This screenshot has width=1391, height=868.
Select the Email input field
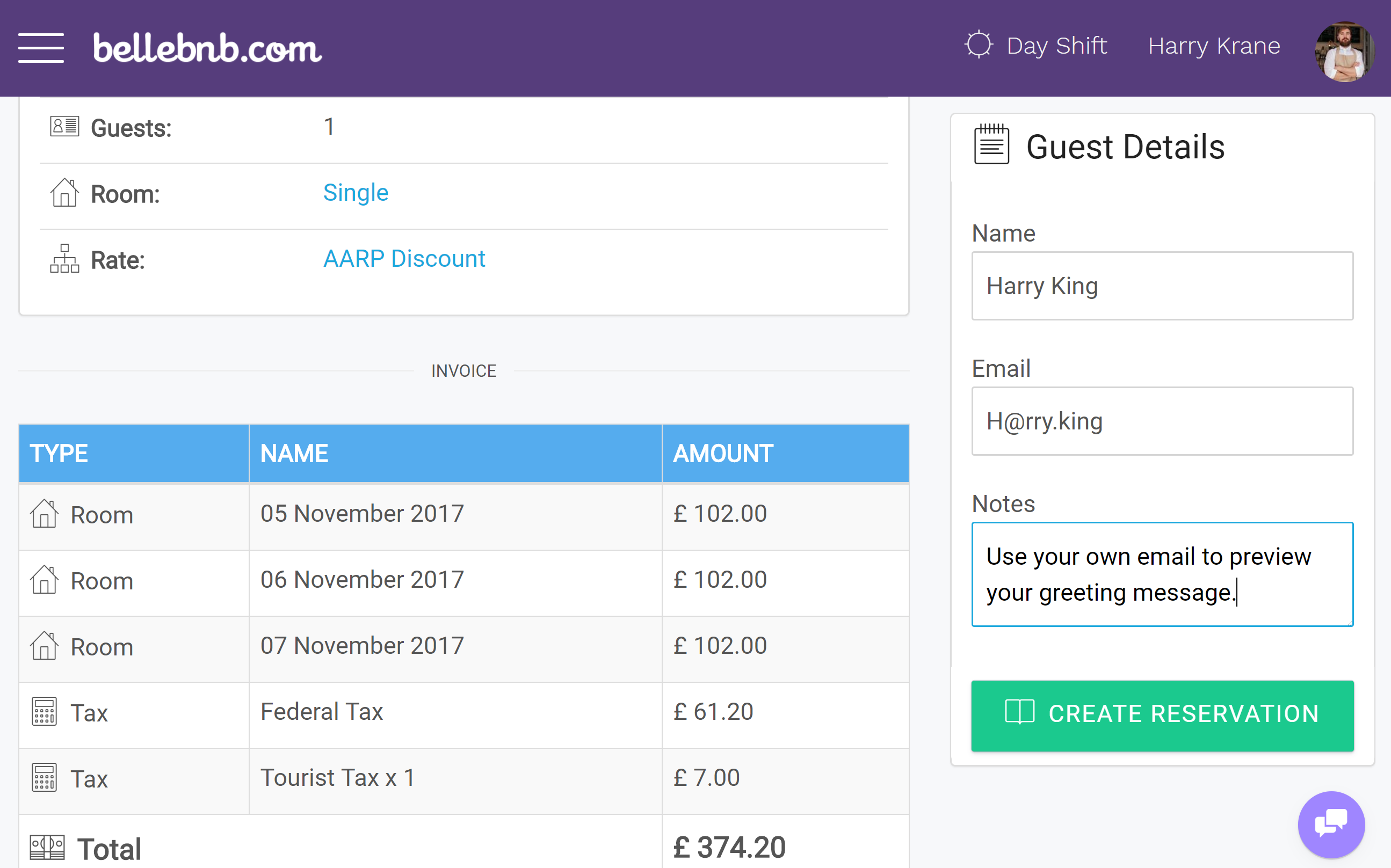pyautogui.click(x=1163, y=421)
